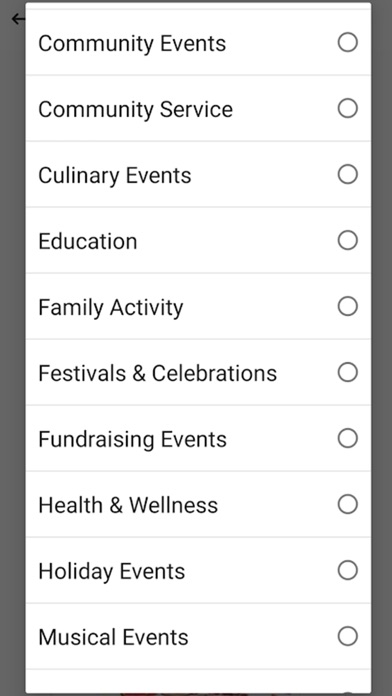The image size is (392, 696).
Task: Choose the Holiday Events list entry
Action: 198,570
